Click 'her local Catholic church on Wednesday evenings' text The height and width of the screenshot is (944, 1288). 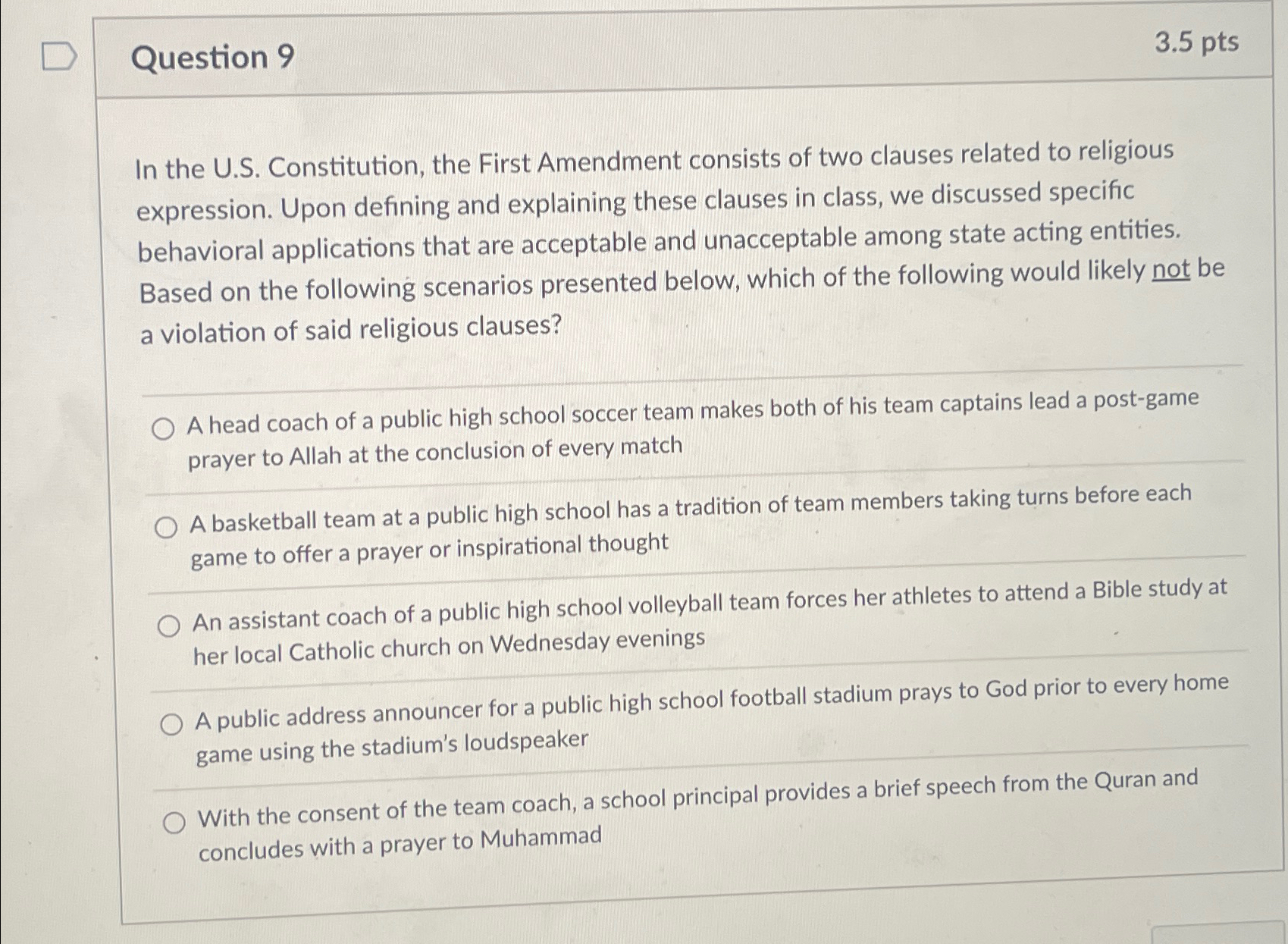(449, 648)
